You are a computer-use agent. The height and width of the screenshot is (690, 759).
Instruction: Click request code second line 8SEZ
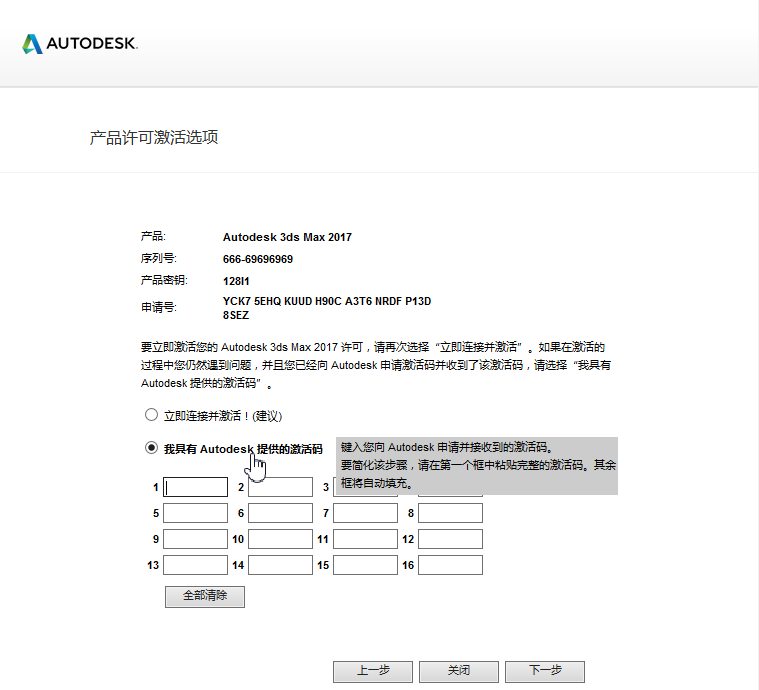pyautogui.click(x=236, y=315)
